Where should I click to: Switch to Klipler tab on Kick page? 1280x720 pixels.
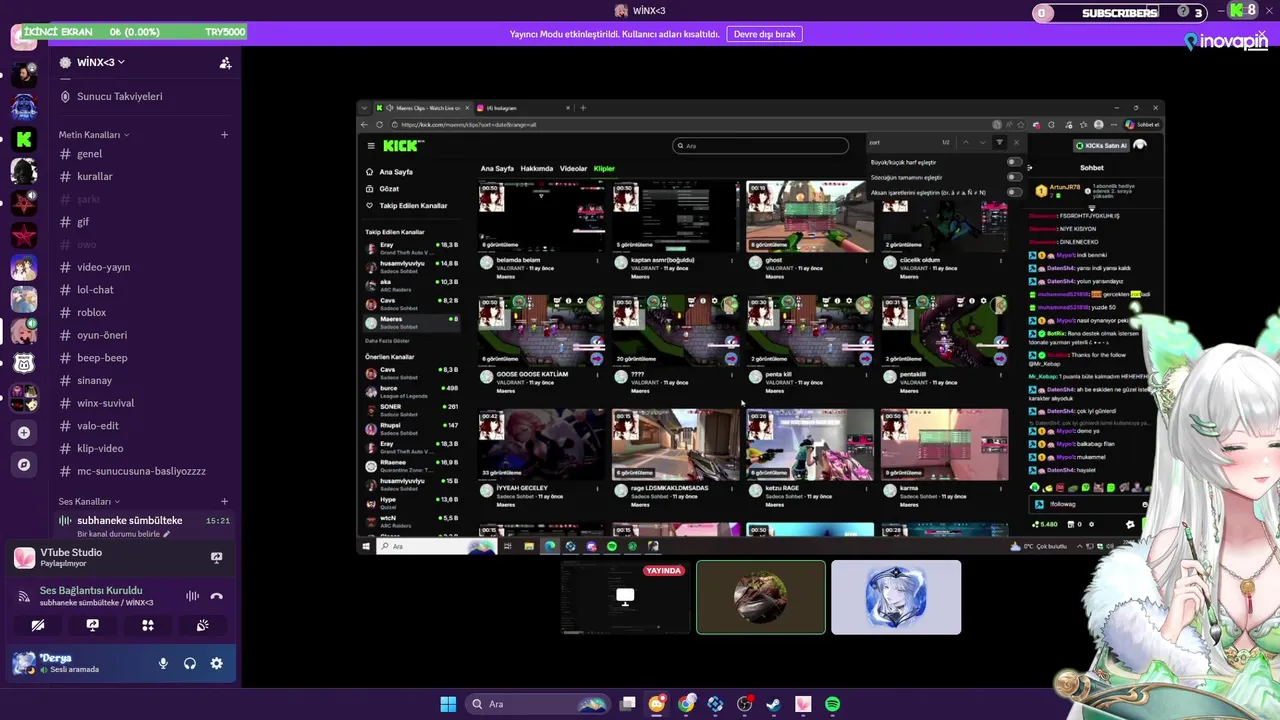click(604, 169)
